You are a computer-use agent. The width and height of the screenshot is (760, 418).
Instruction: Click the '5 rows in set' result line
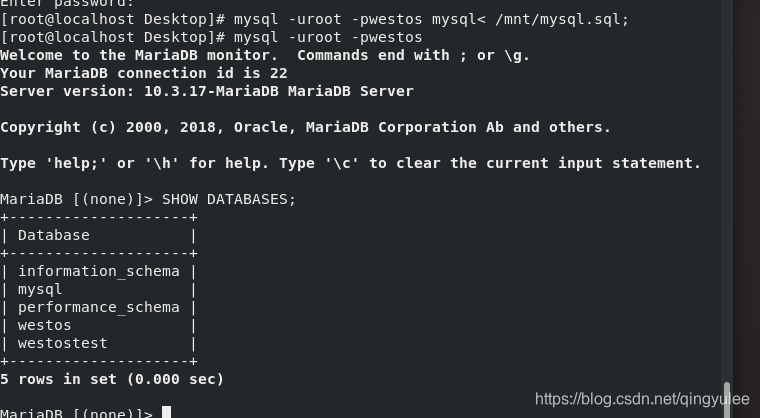coord(112,379)
